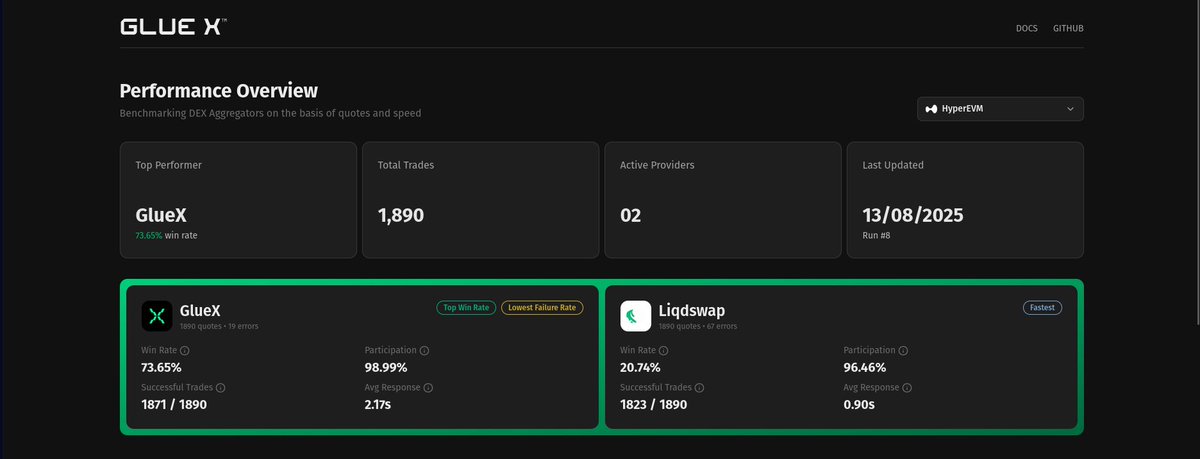The image size is (1200, 459).
Task: Select the Top Performer card
Action: point(238,200)
